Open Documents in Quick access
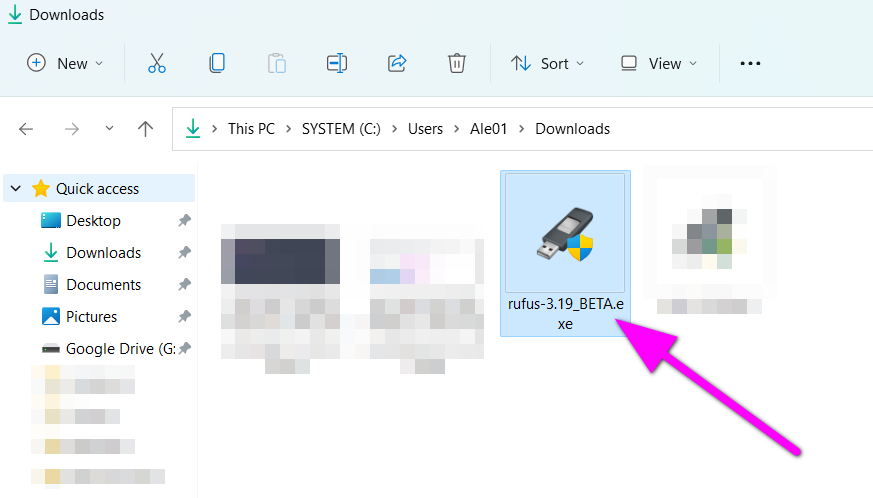The width and height of the screenshot is (873, 498). [x=104, y=285]
